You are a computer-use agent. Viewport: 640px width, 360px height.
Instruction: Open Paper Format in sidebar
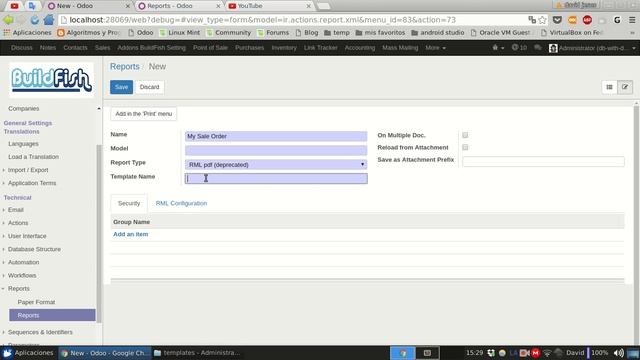point(36,302)
